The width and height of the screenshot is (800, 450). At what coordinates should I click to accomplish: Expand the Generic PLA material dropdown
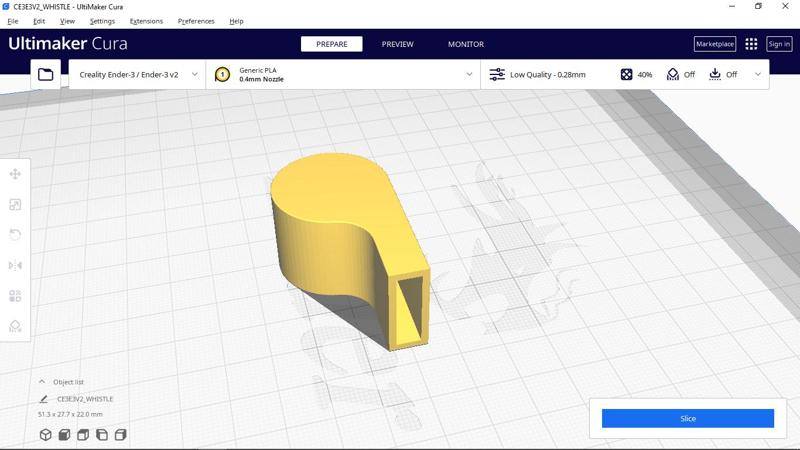pos(469,74)
